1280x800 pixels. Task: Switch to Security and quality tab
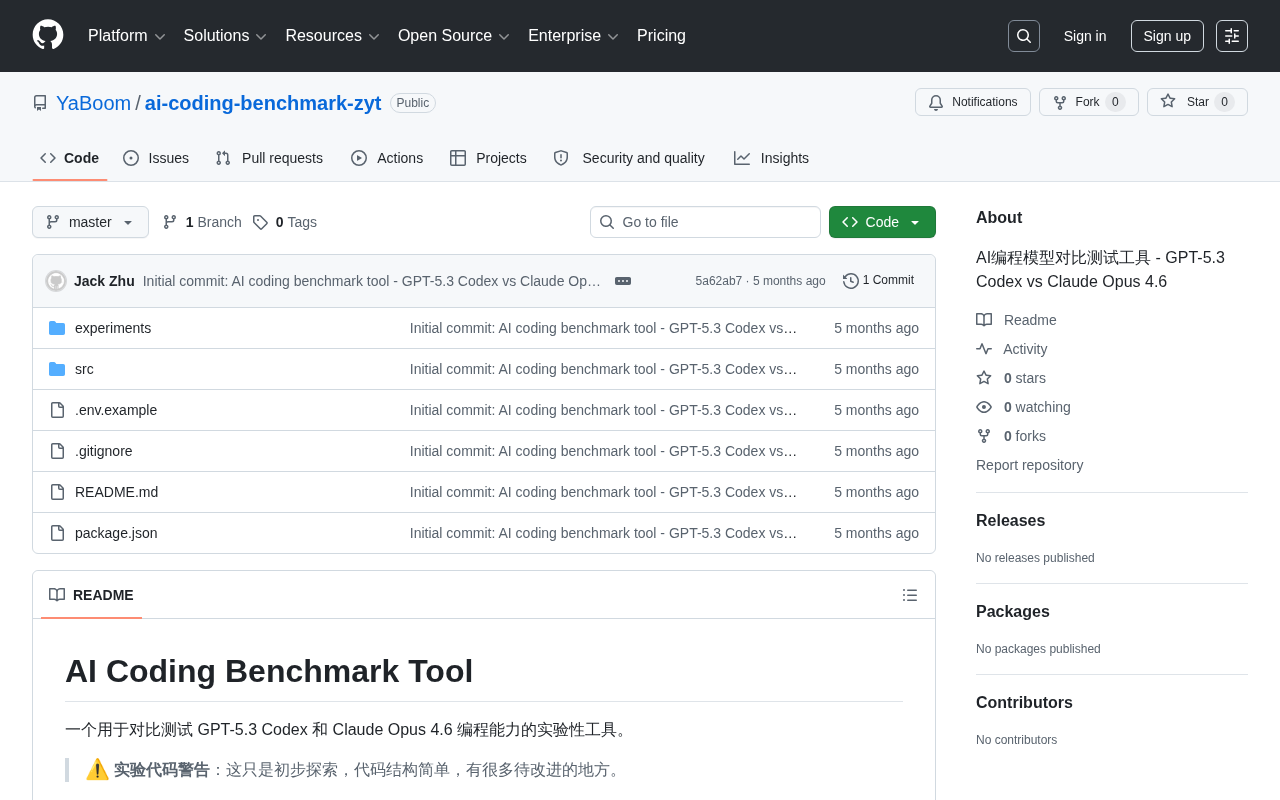click(x=629, y=158)
